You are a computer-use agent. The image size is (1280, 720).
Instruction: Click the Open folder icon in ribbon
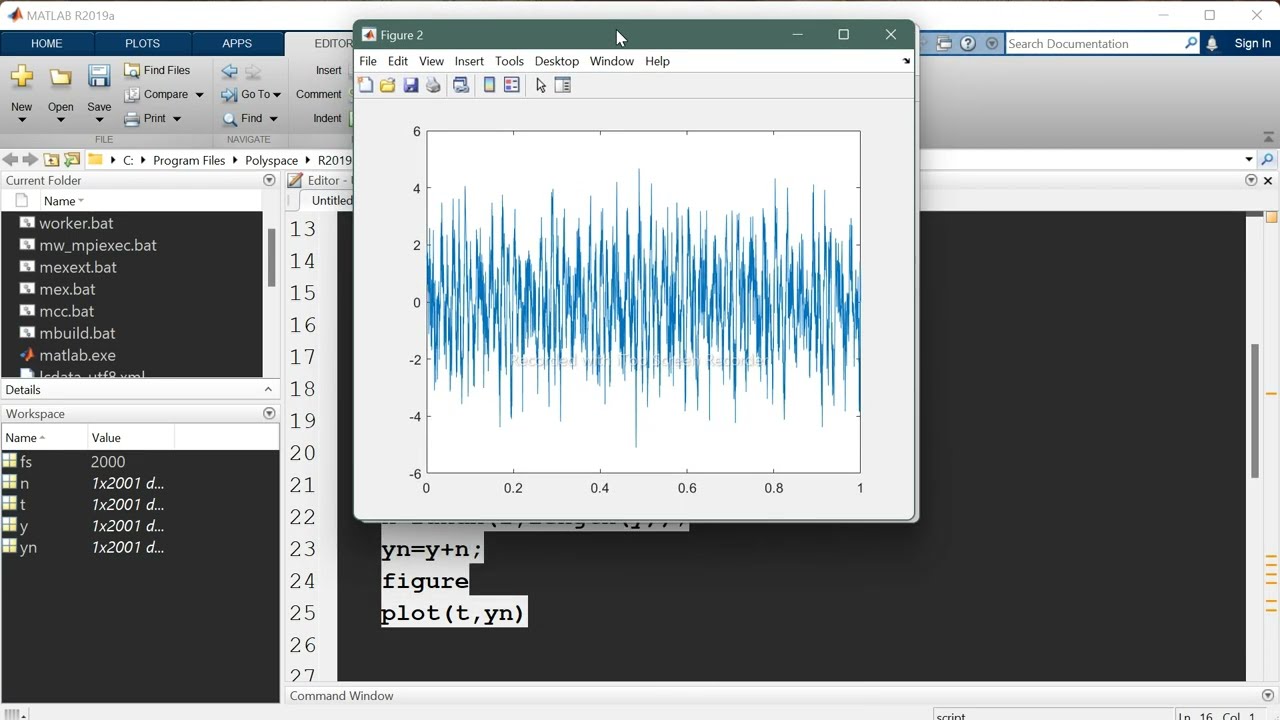61,78
